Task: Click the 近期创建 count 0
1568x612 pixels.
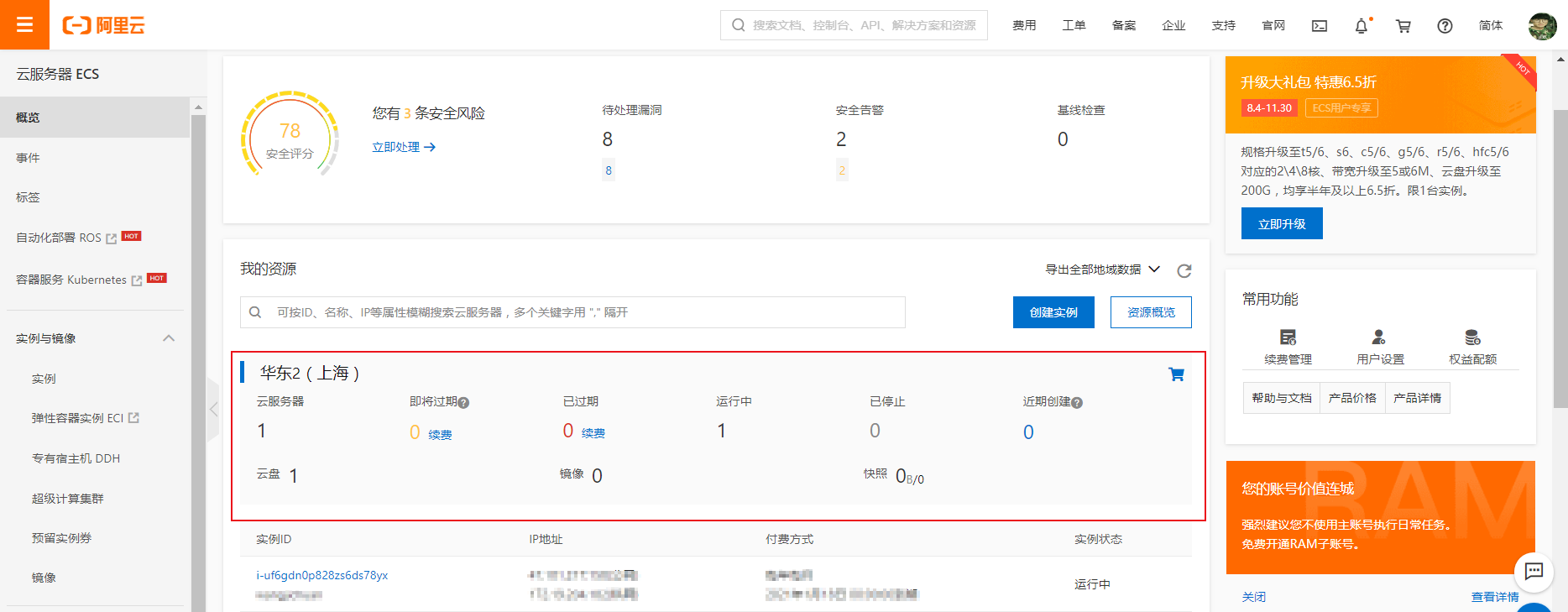Action: pos(1028,432)
